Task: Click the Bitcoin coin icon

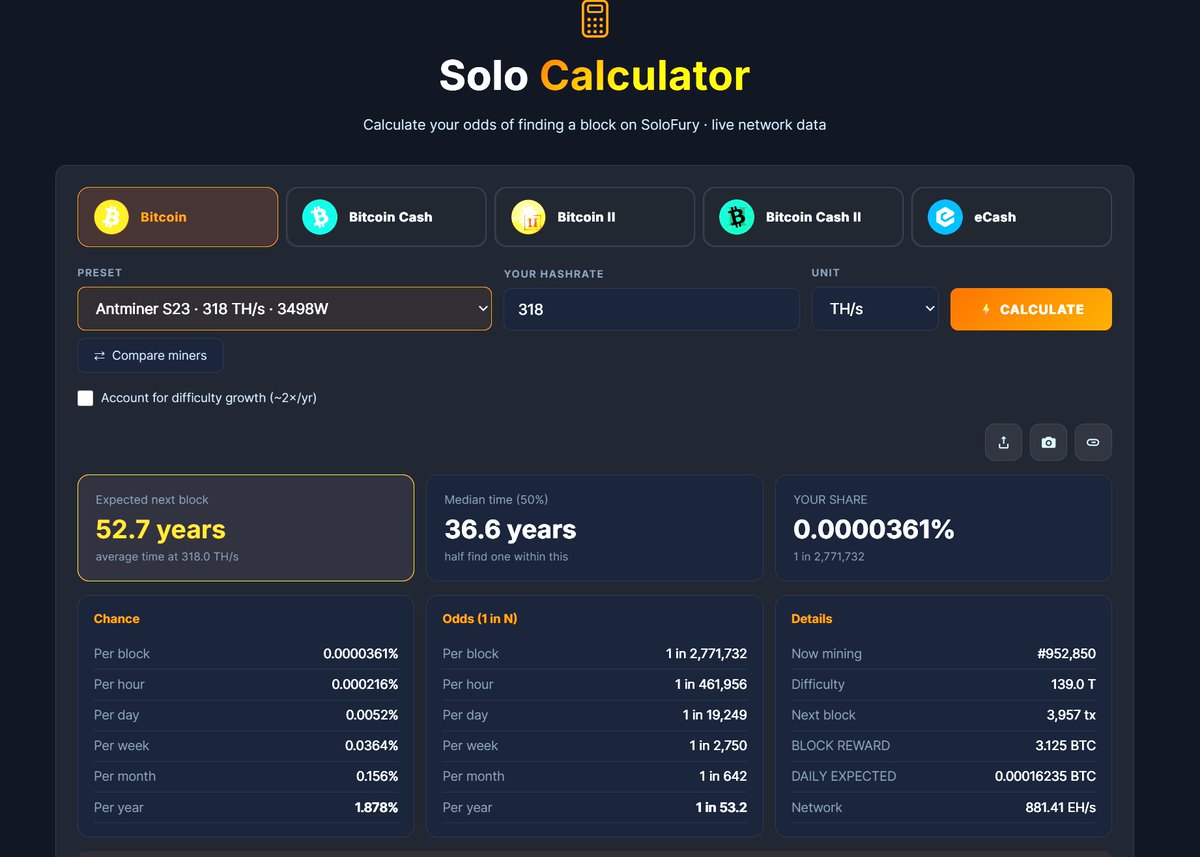Action: 112,217
